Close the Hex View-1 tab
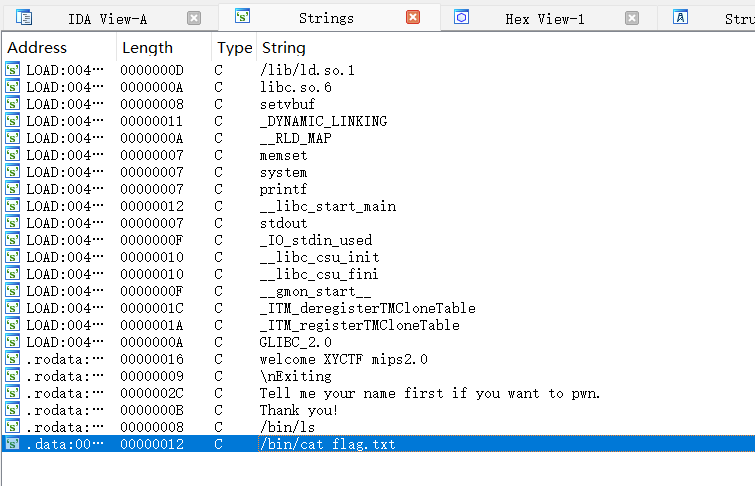The height and width of the screenshot is (486, 755). 632,18
